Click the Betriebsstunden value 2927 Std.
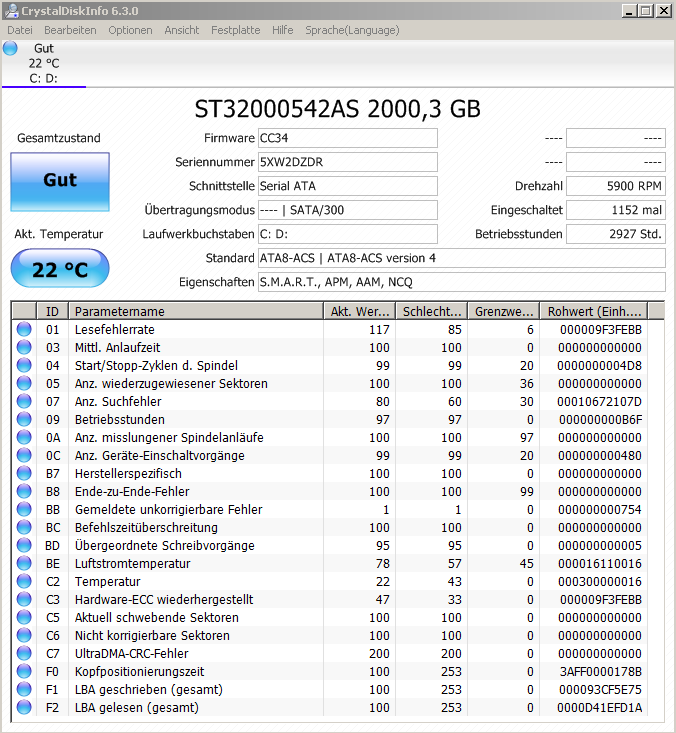Viewport: 676px width, 733px height. (616, 234)
